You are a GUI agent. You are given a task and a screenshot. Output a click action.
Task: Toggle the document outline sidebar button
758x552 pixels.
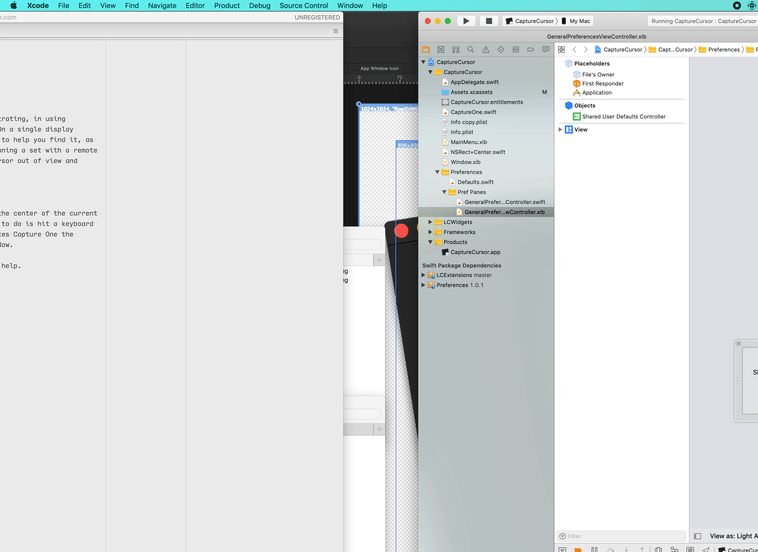point(697,536)
